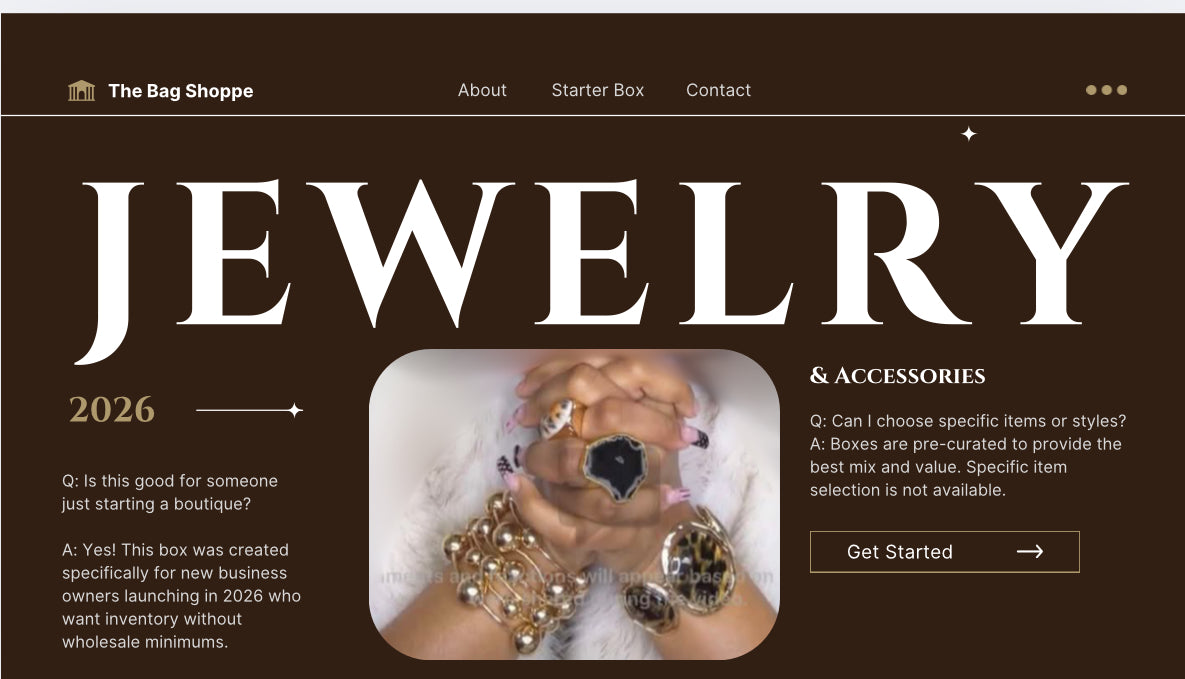Image resolution: width=1185 pixels, height=679 pixels.
Task: Click the star-tipped line next to 2026
Action: click(x=249, y=410)
